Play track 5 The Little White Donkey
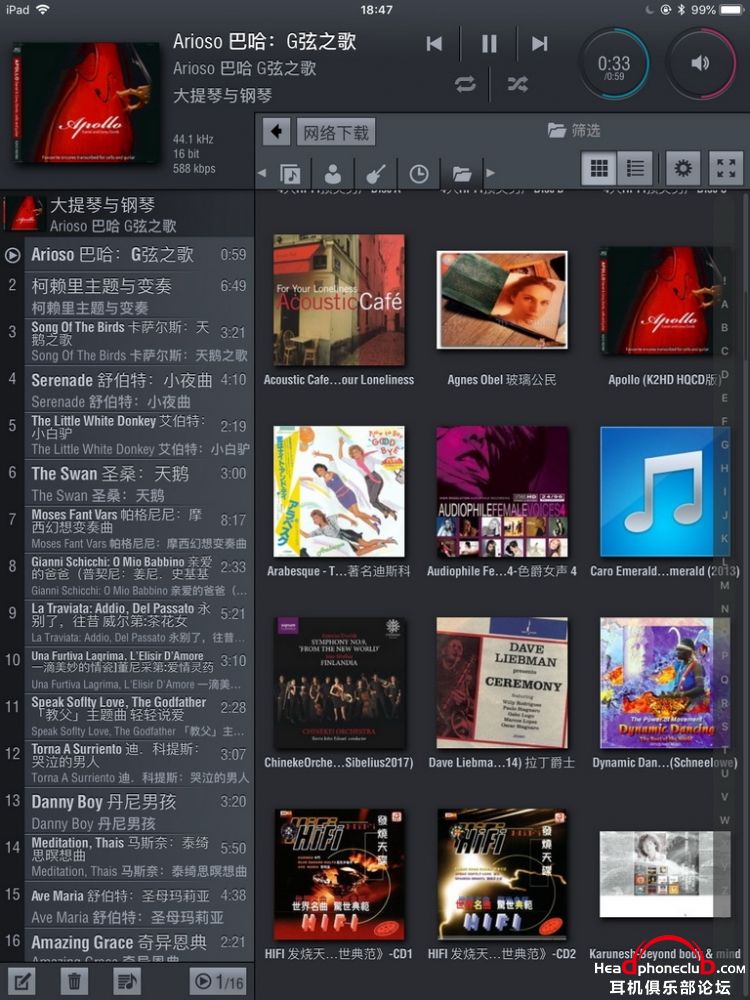Screen dimensions: 750x1000 pos(126,436)
